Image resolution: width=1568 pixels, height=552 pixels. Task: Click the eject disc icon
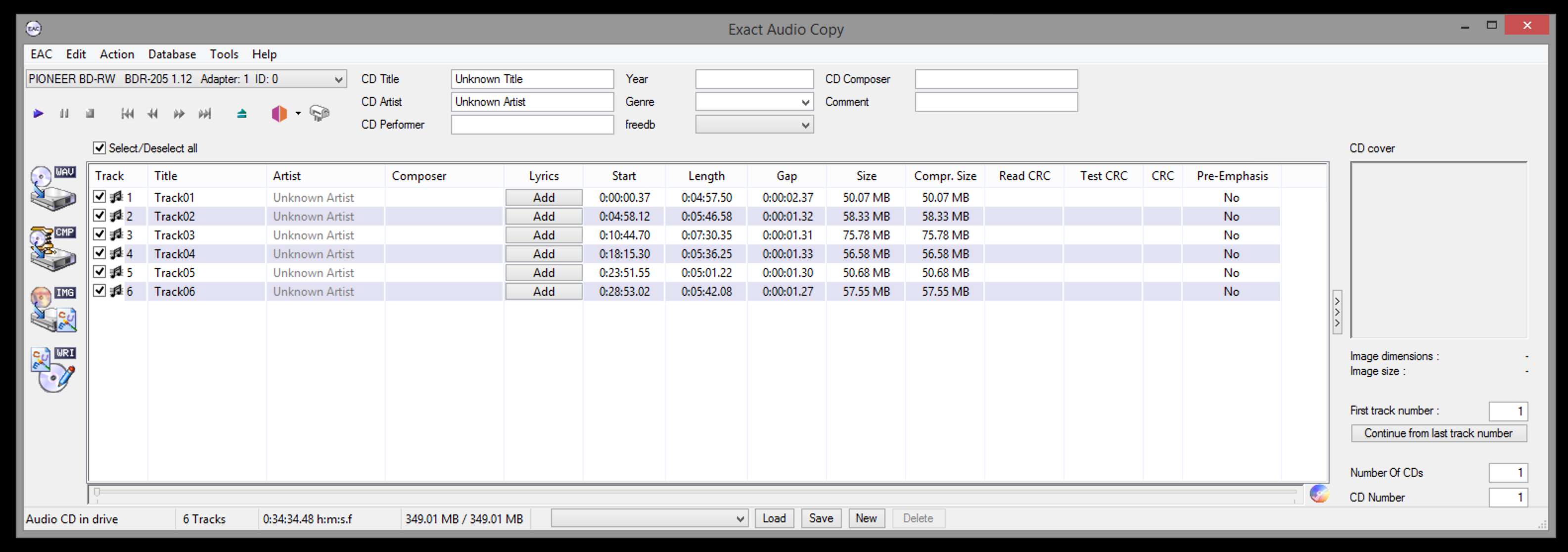(242, 113)
